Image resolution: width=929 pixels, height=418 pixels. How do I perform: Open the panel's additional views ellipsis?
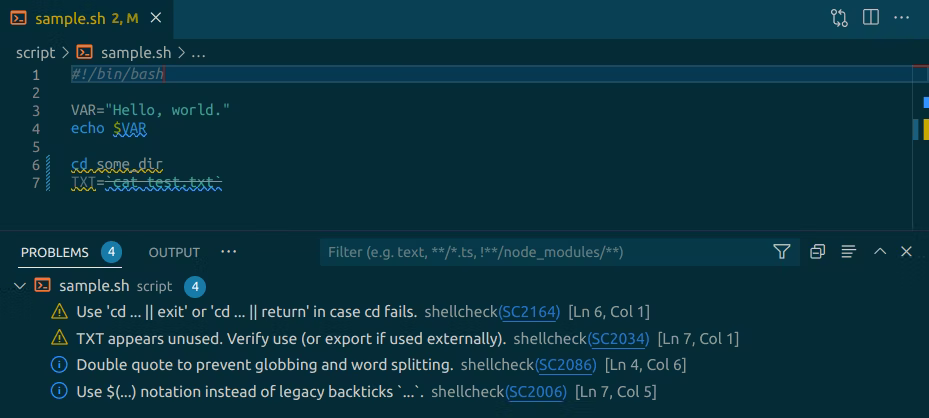tap(229, 252)
